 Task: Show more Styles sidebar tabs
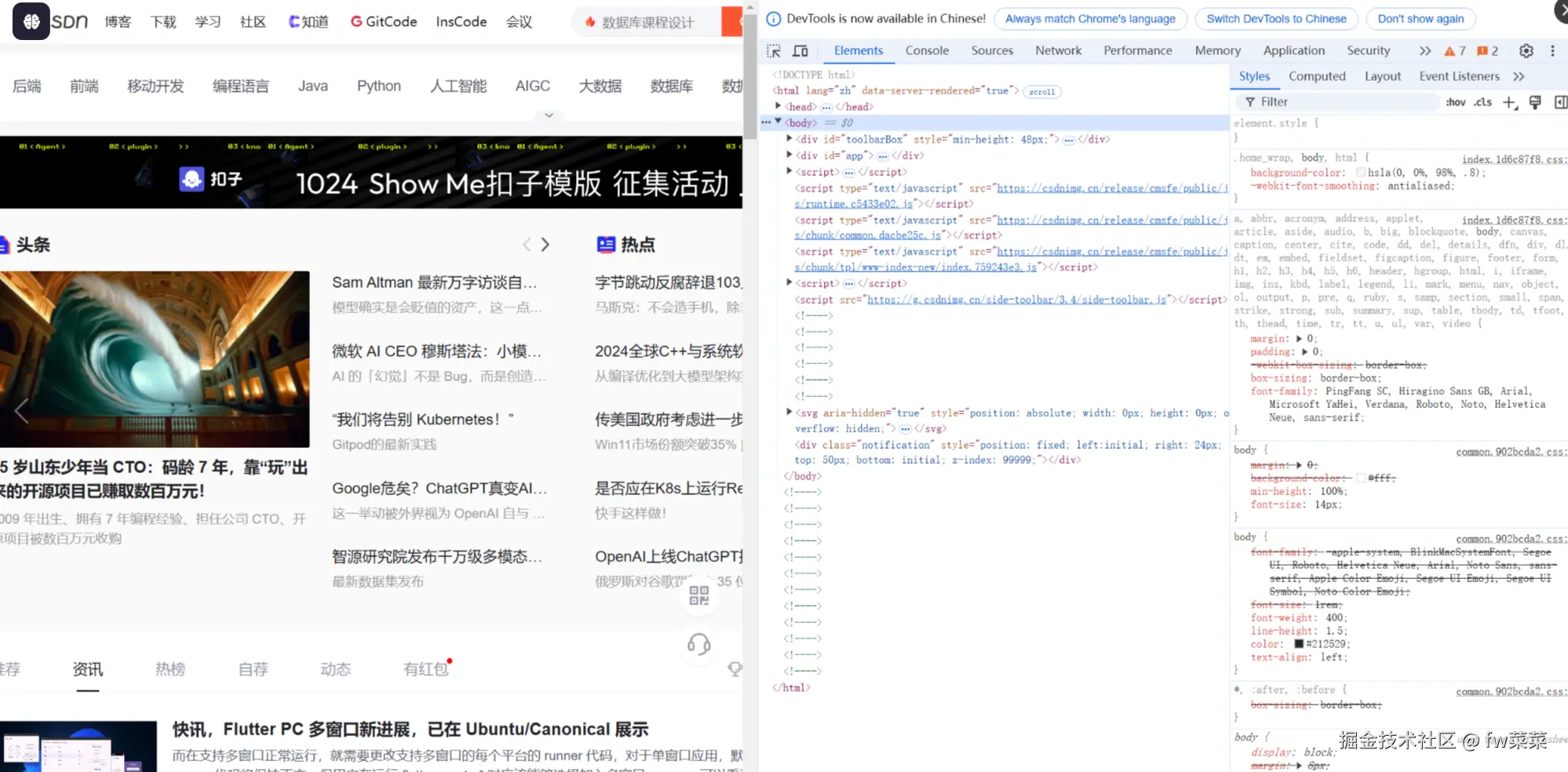pyautogui.click(x=1519, y=77)
